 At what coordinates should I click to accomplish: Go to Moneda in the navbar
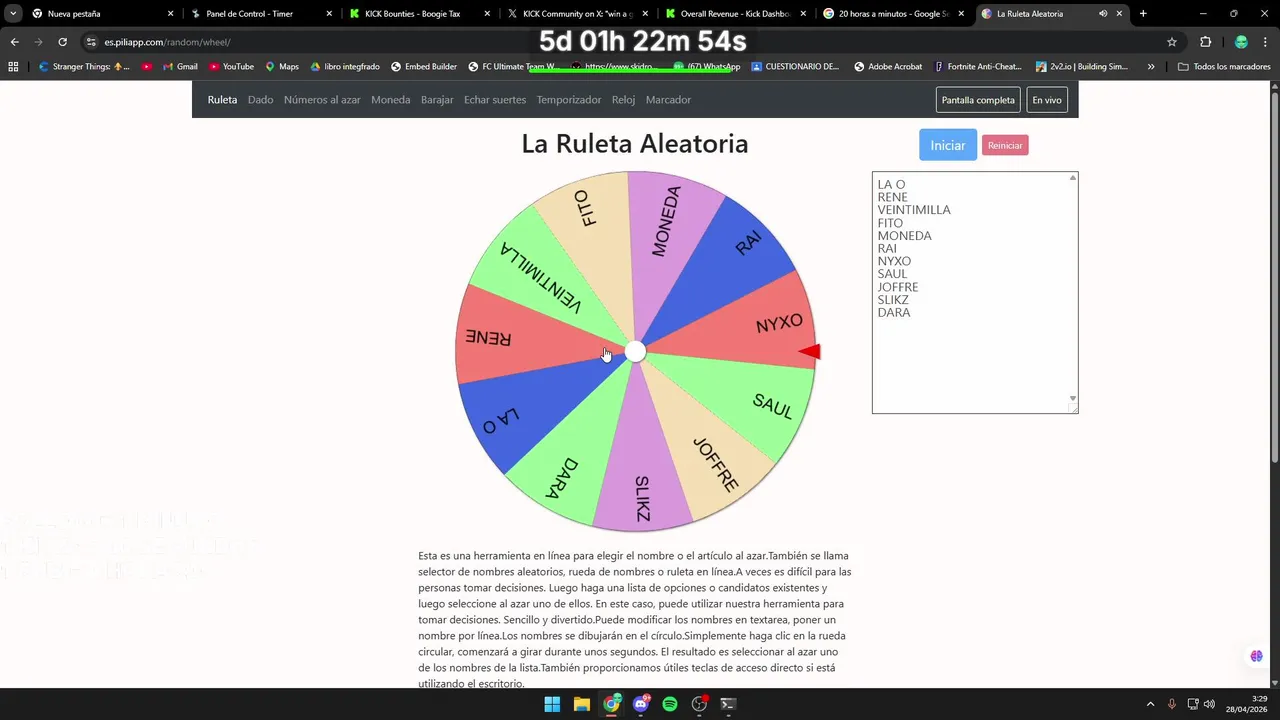click(x=390, y=100)
